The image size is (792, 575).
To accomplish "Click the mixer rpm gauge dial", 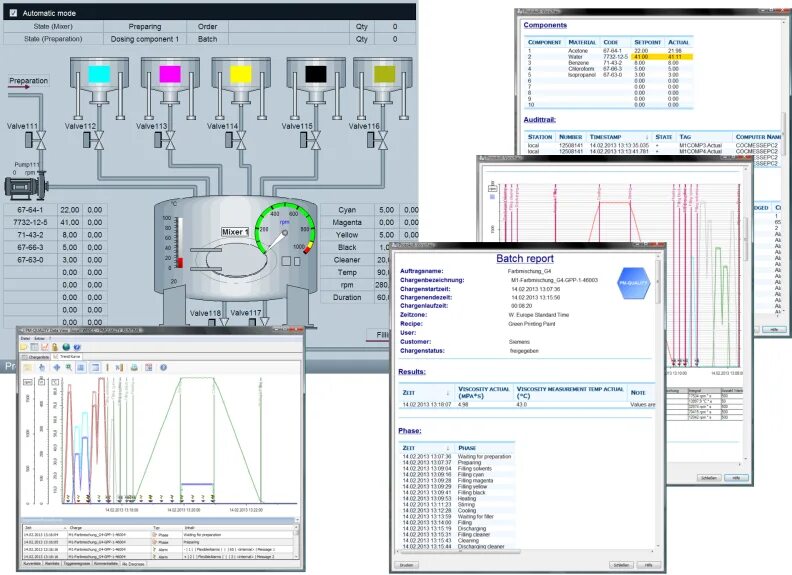I will [x=285, y=230].
